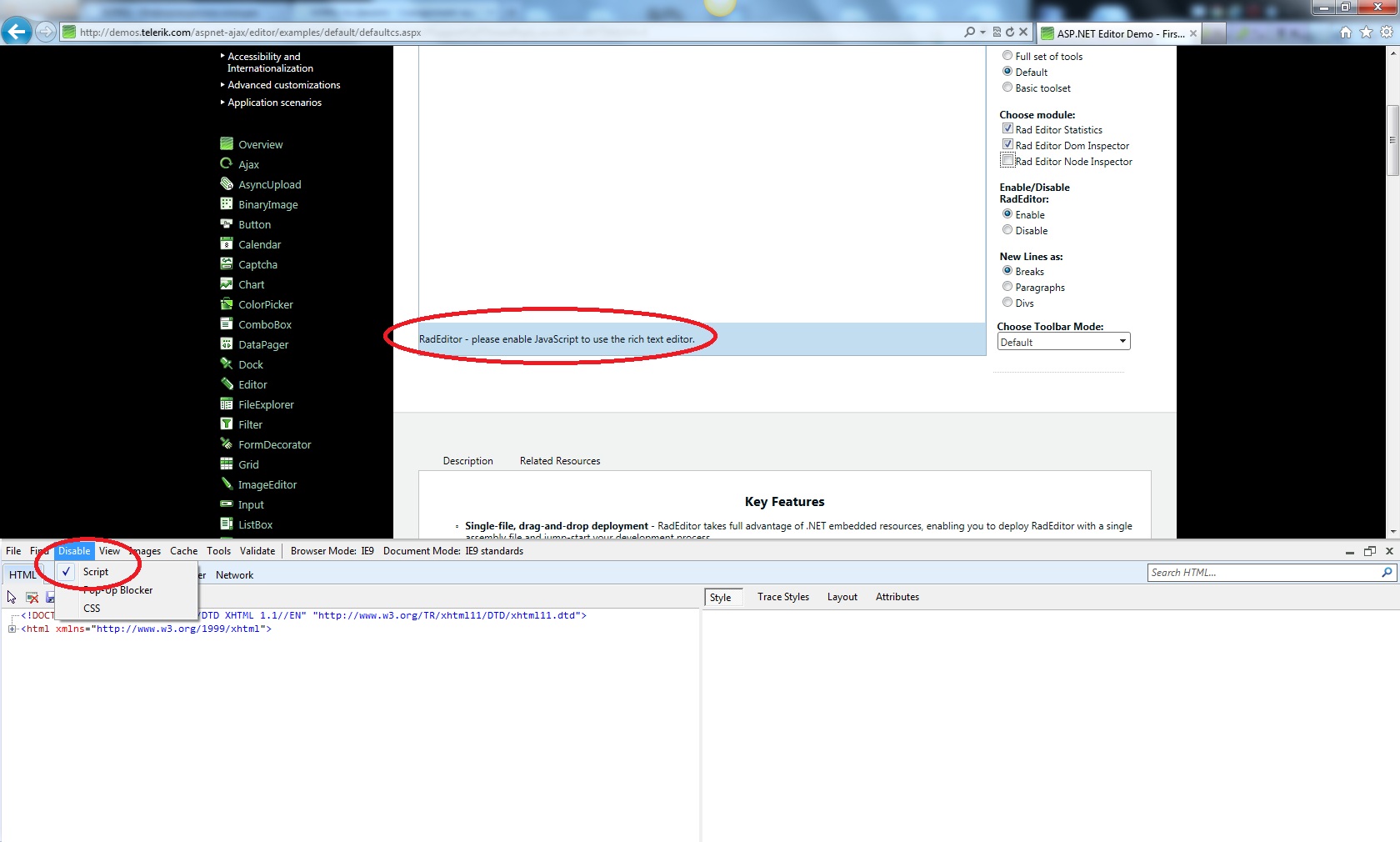The height and width of the screenshot is (842, 1400).
Task: Click the BinaryImage icon in sidebar
Action: (x=227, y=203)
